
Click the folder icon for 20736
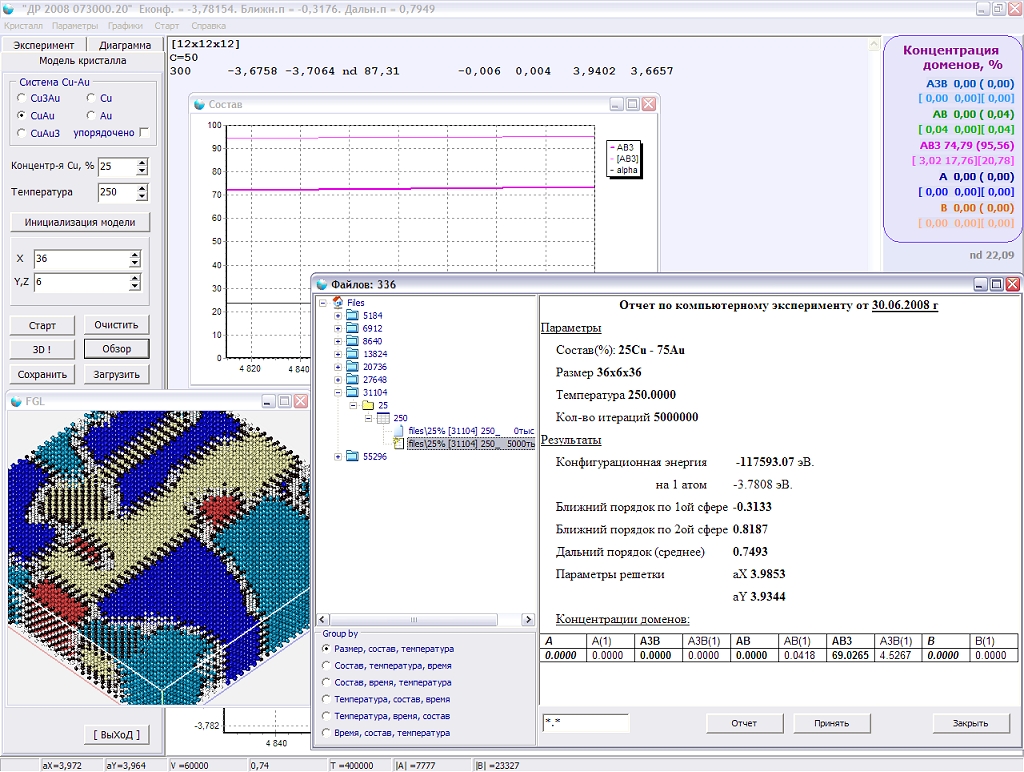(x=353, y=366)
